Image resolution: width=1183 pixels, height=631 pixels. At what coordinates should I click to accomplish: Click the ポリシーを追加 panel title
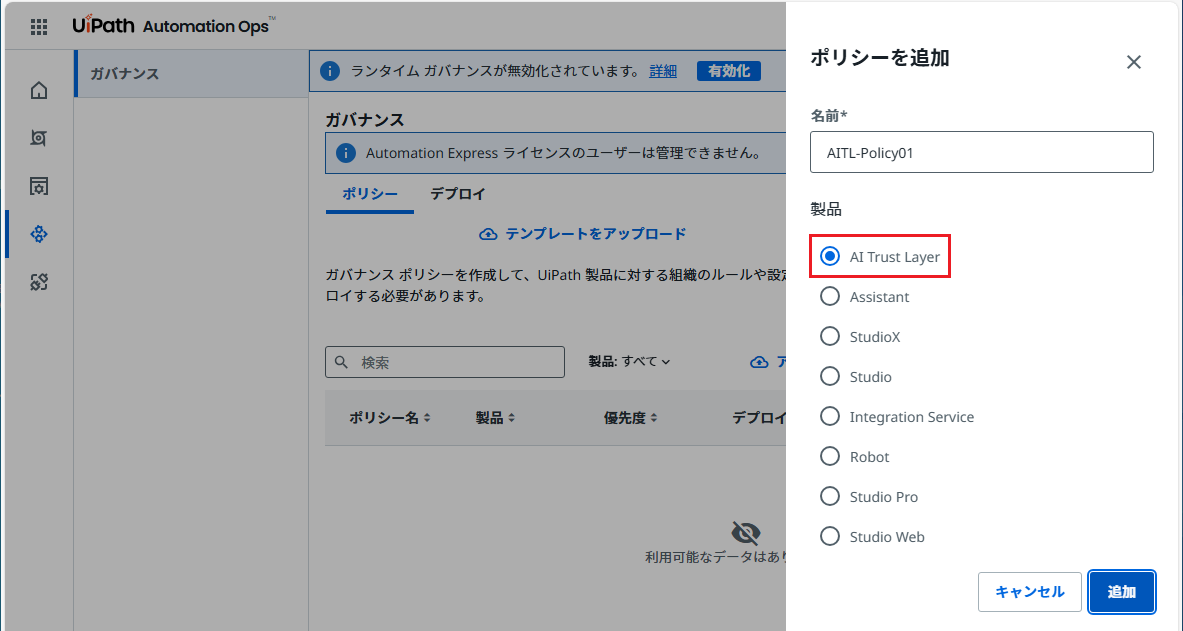point(880,57)
